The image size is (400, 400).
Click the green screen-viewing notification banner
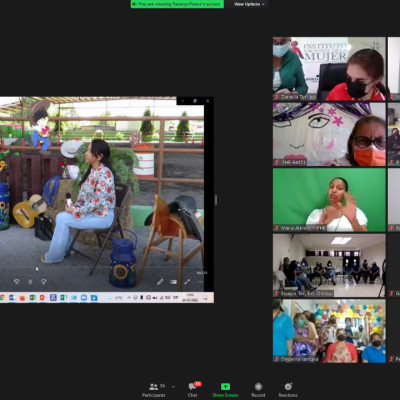(177, 4)
